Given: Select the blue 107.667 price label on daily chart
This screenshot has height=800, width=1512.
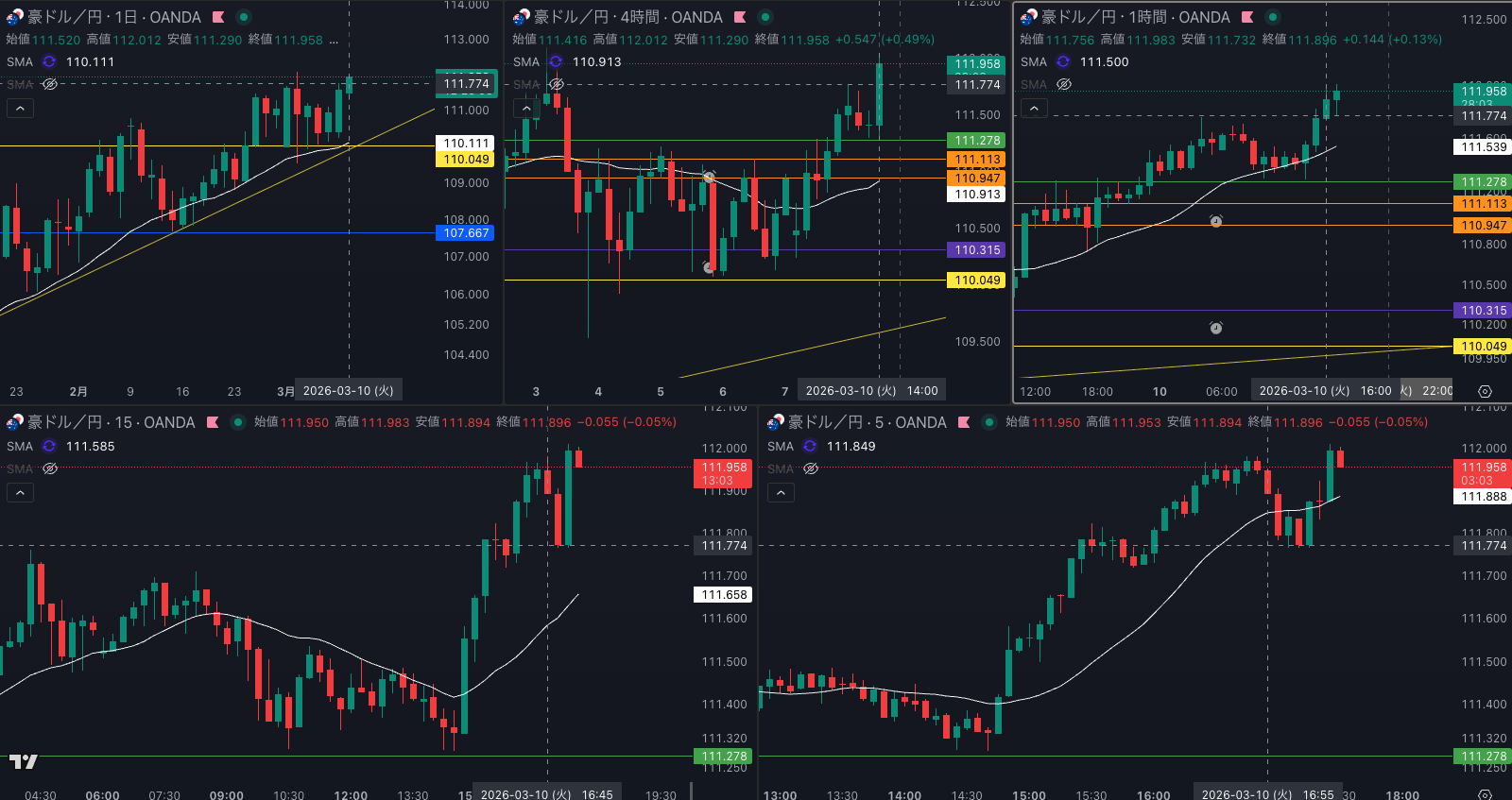Looking at the screenshot, I should tap(466, 233).
